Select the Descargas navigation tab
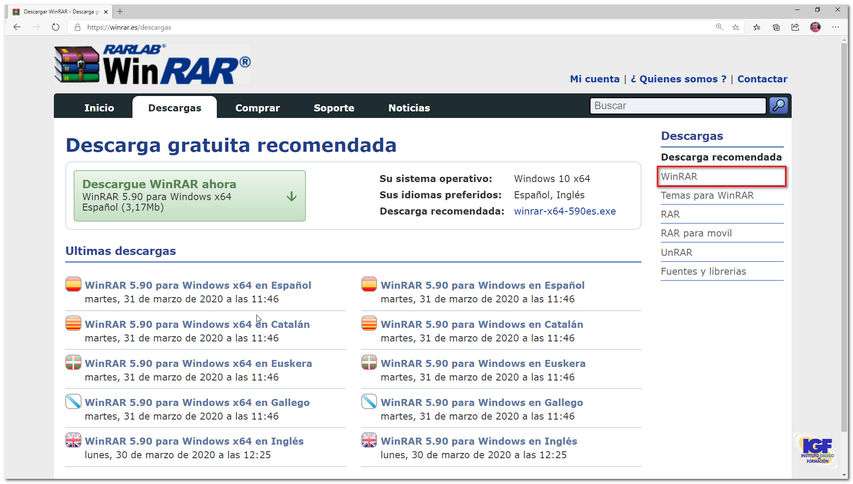Screen dimensions: 853x484 pyautogui.click(x=175, y=108)
